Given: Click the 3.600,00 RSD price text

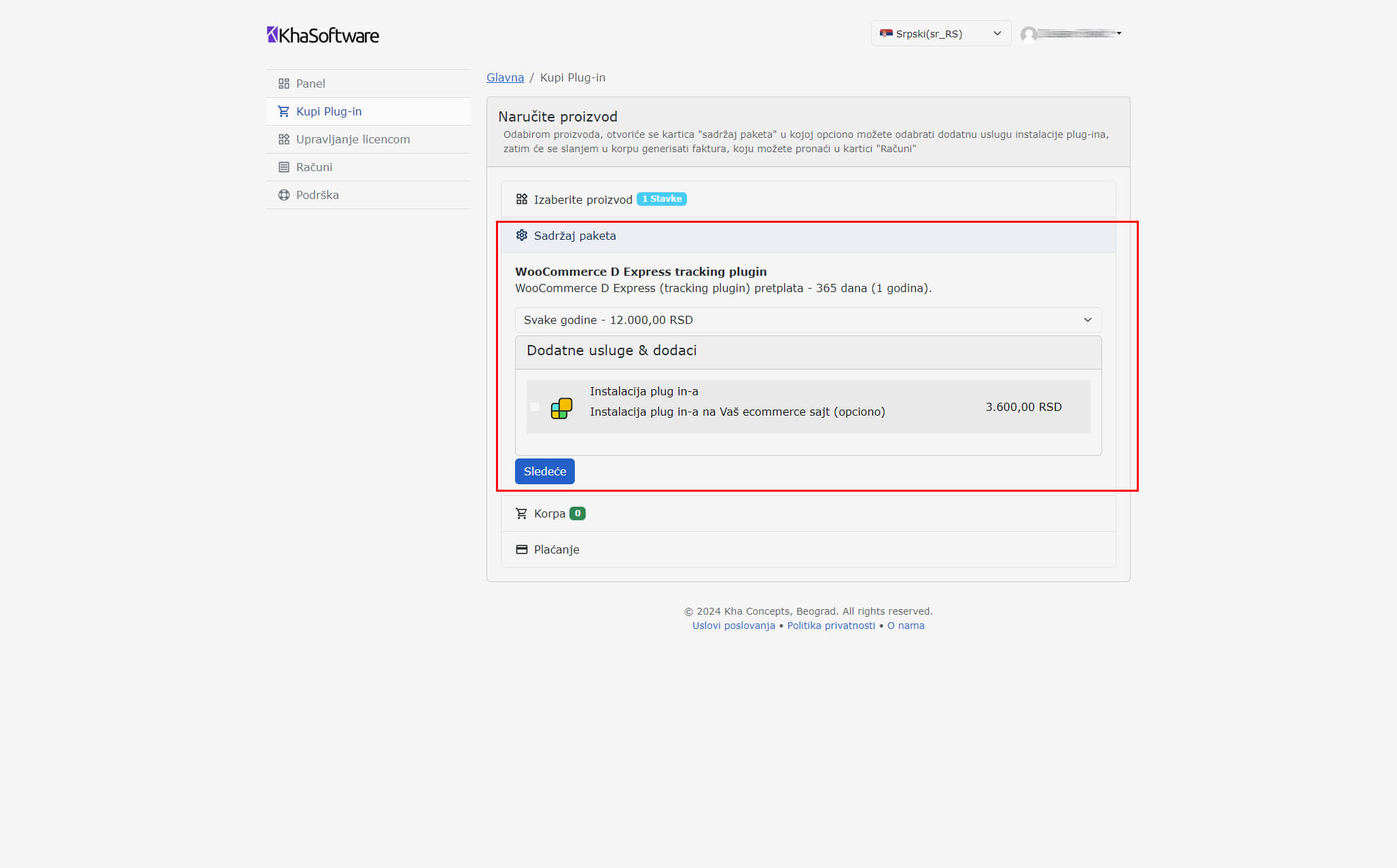Looking at the screenshot, I should tap(1023, 407).
